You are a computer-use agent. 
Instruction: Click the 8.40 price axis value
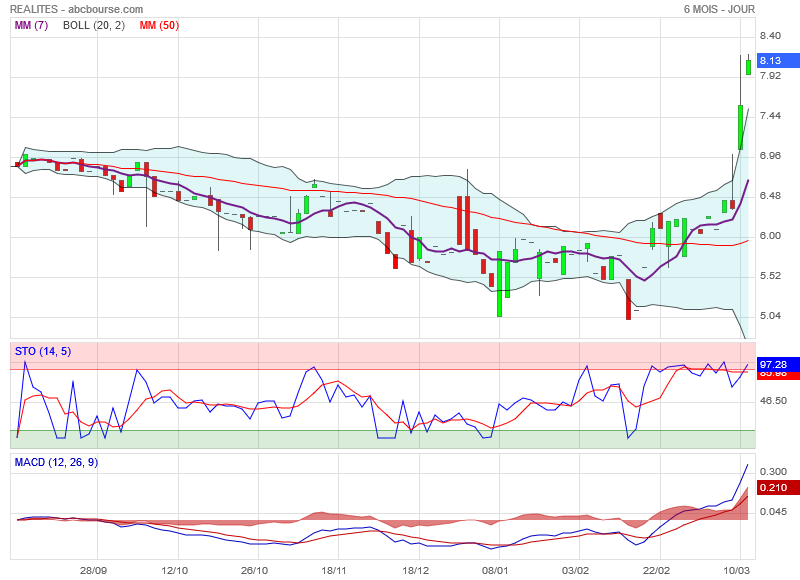tap(770, 36)
